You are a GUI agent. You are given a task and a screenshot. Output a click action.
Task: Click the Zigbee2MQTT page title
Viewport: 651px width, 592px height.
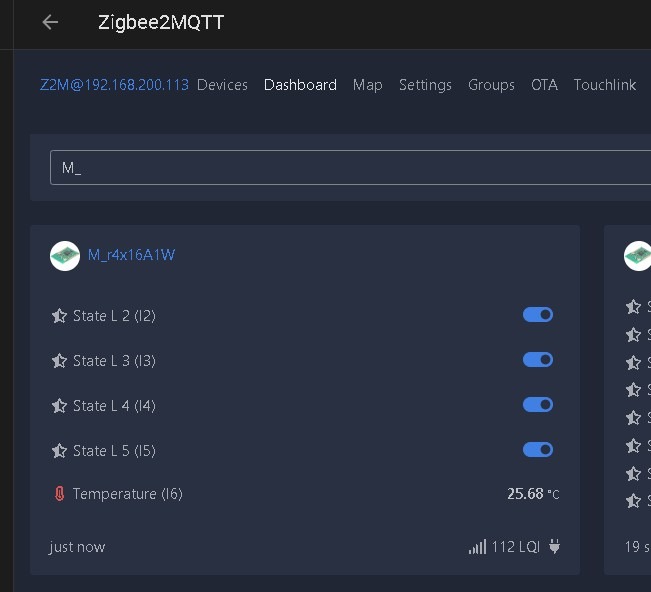[x=161, y=22]
